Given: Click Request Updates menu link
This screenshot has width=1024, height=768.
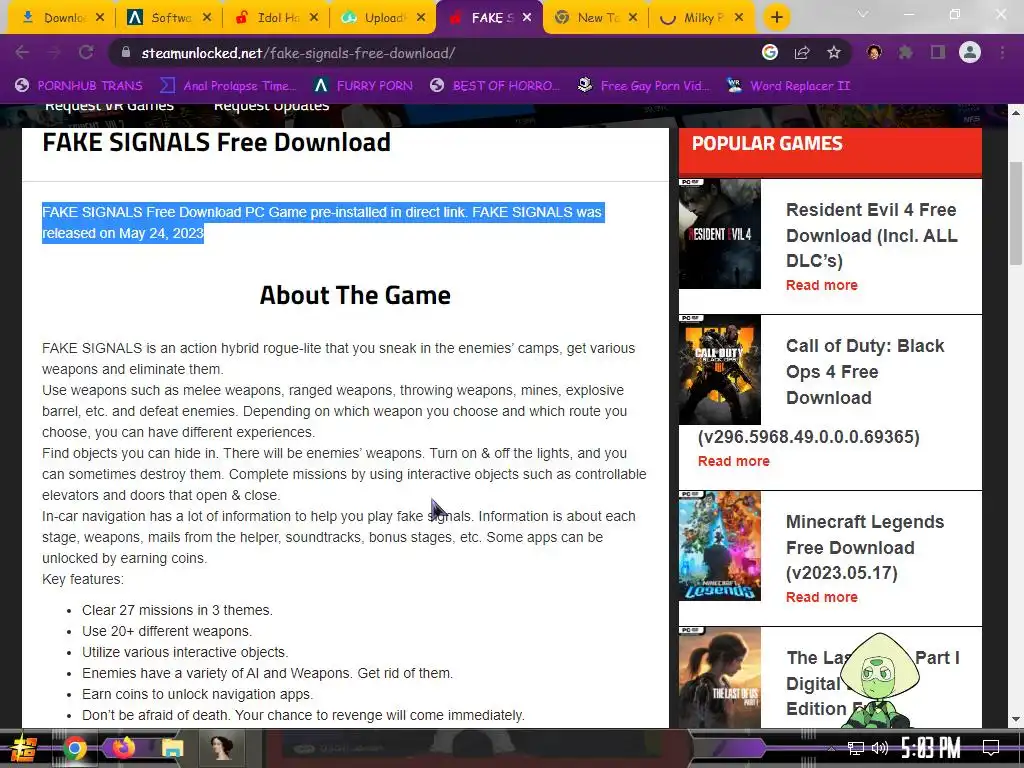Looking at the screenshot, I should pos(272,106).
